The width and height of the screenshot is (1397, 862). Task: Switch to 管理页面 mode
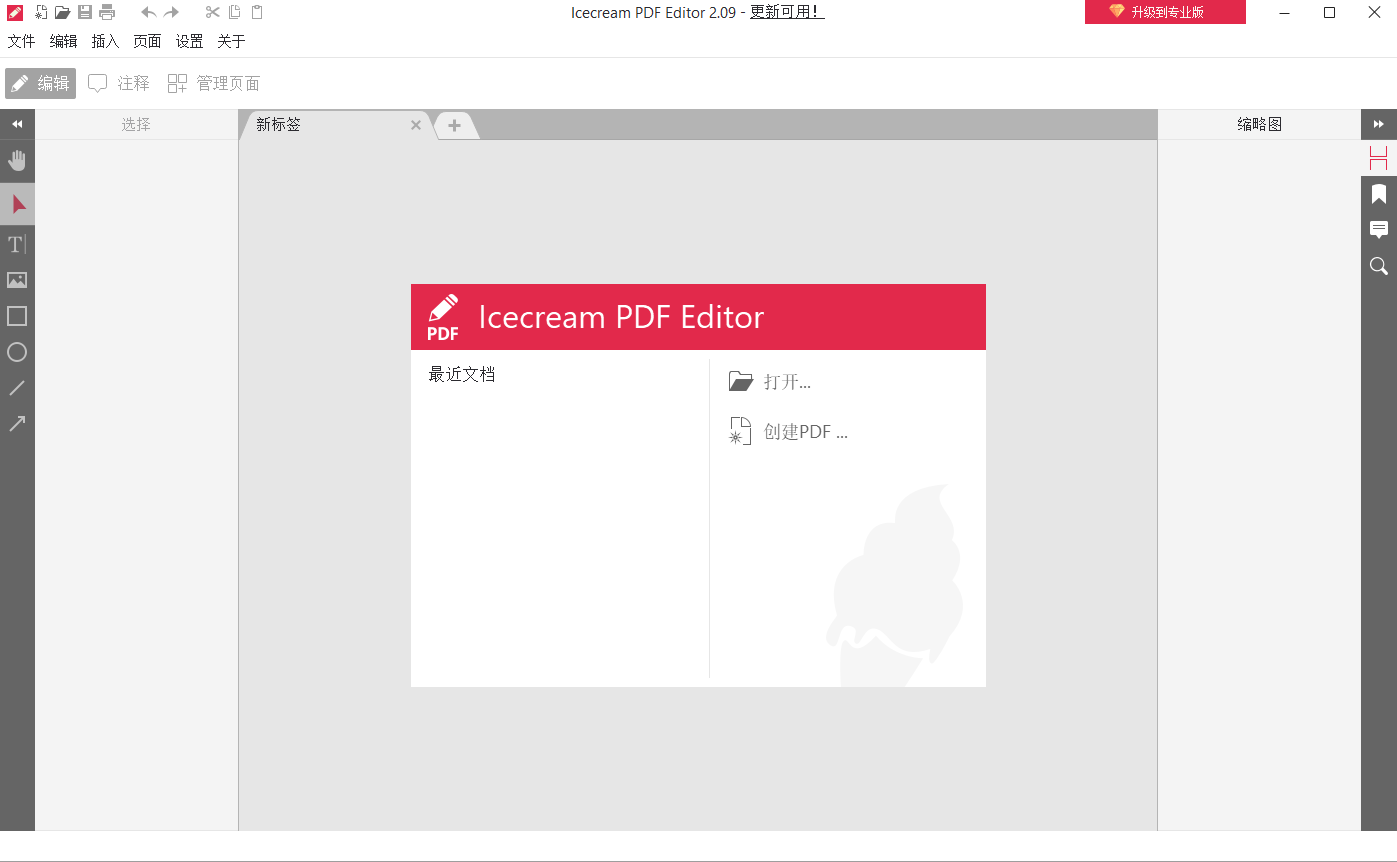214,83
